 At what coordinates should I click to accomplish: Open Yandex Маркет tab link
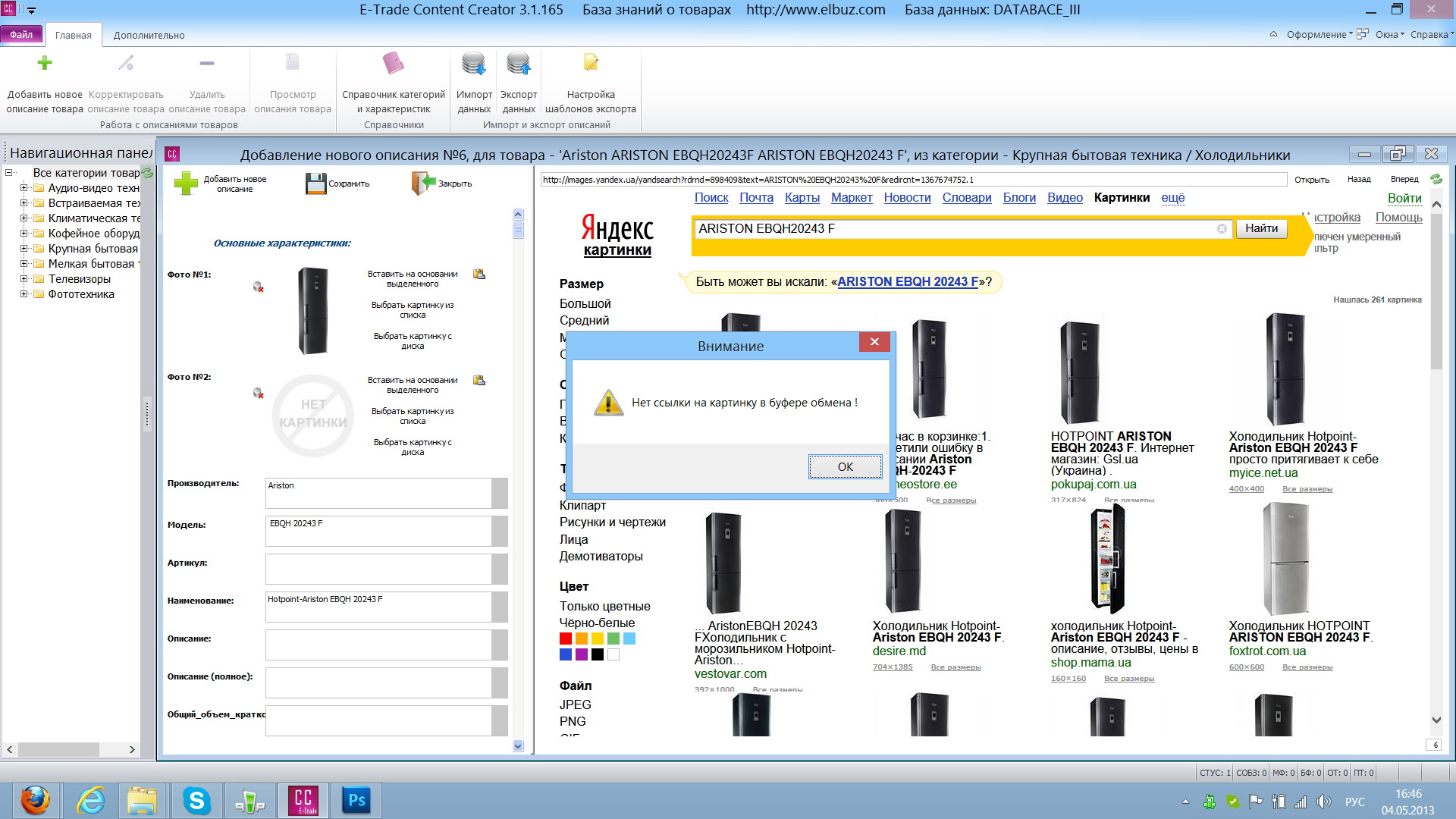(x=852, y=198)
